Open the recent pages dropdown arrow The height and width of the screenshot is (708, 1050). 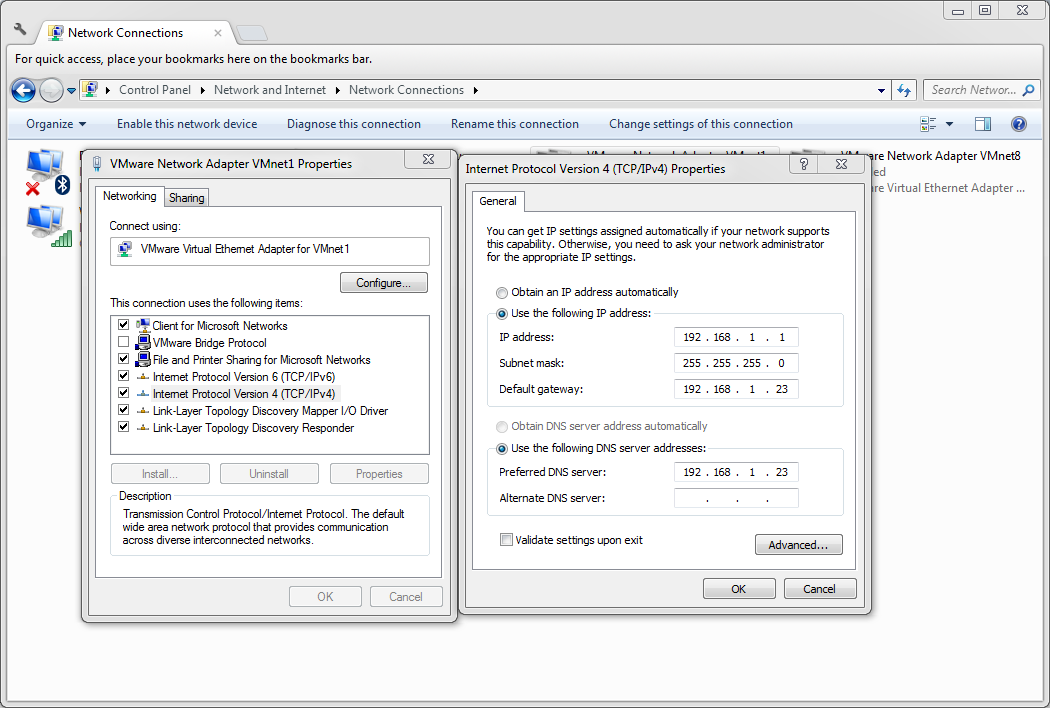tap(71, 91)
